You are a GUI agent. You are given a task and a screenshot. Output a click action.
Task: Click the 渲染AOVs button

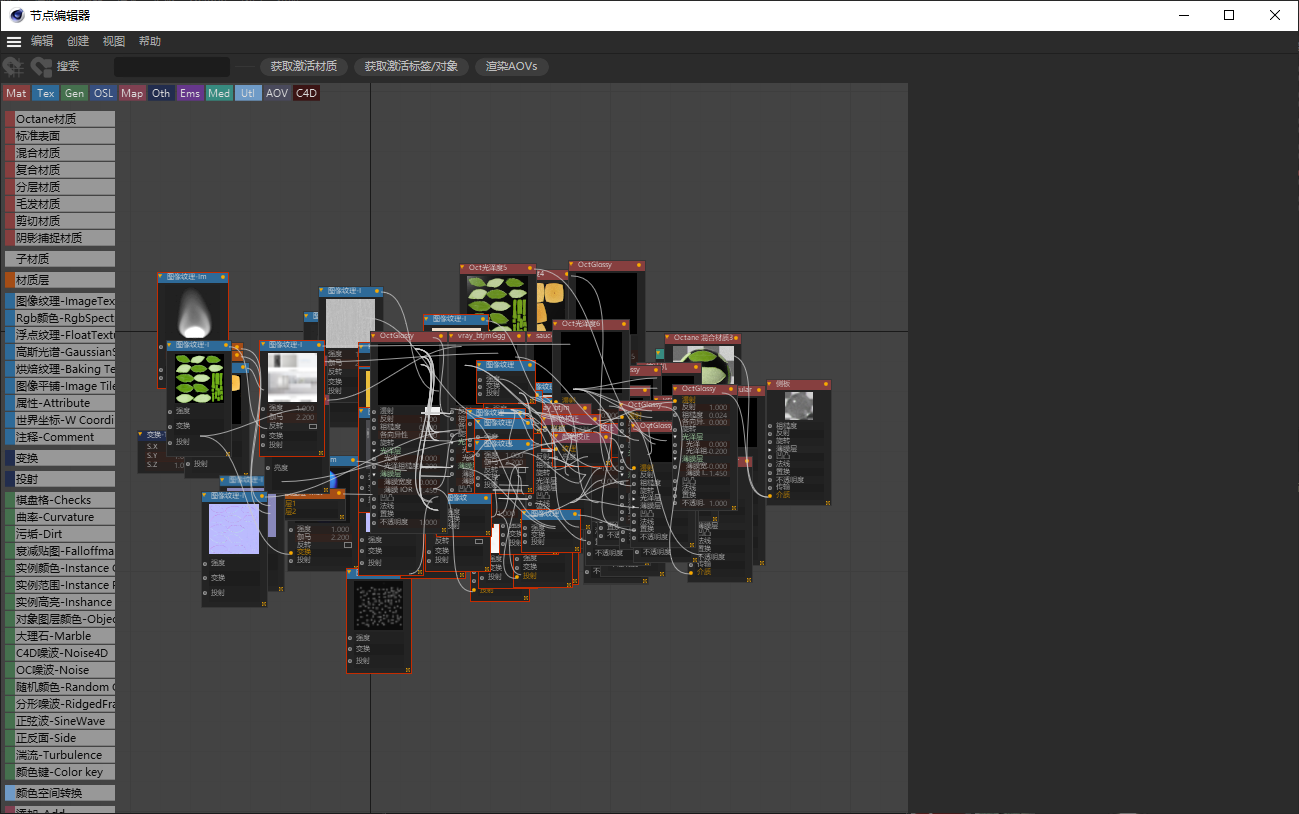512,67
